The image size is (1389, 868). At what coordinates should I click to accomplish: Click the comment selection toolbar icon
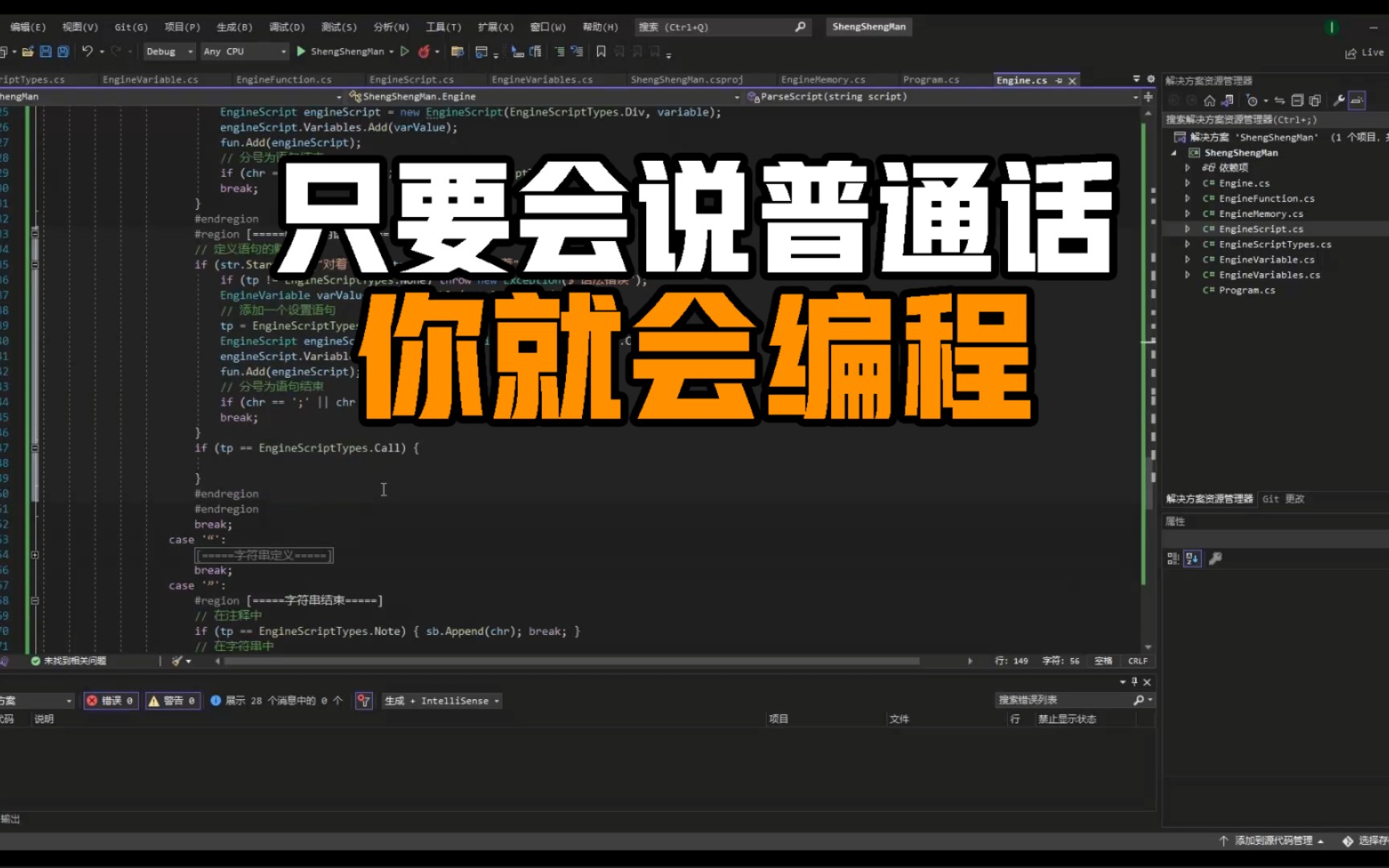coord(559,51)
